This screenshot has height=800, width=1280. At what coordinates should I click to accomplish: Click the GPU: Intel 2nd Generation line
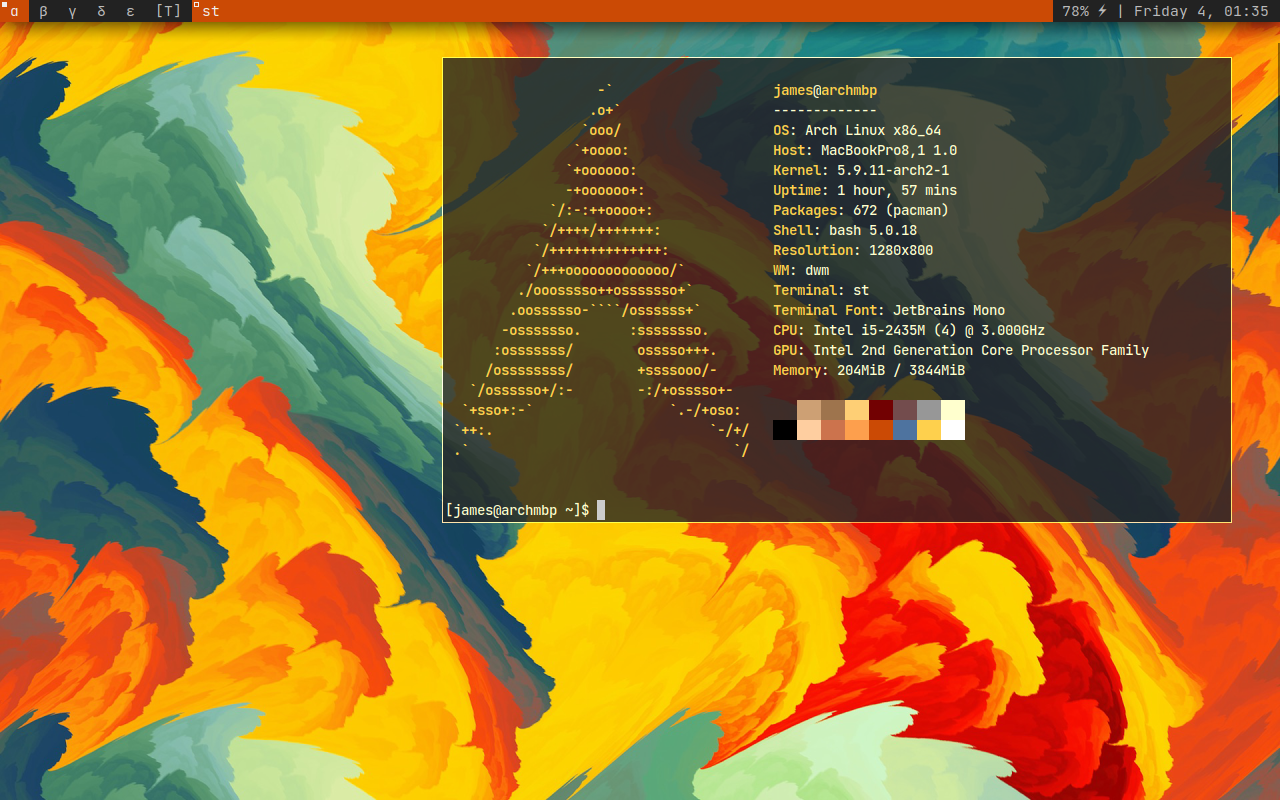[961, 350]
